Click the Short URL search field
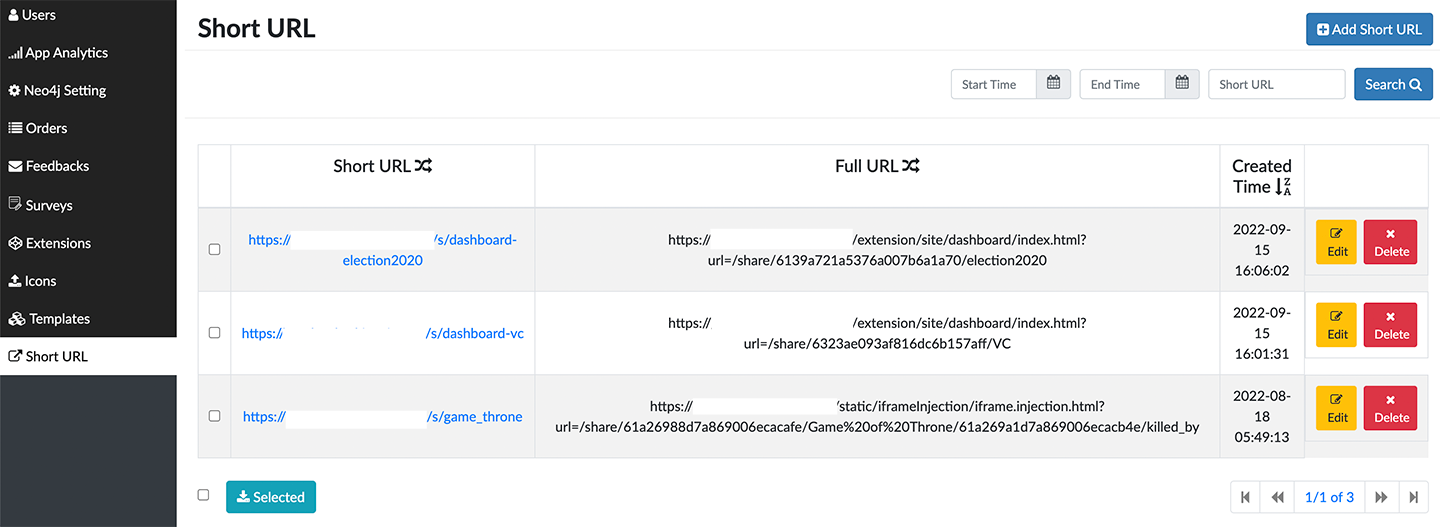The height and width of the screenshot is (527, 1440). click(1276, 84)
